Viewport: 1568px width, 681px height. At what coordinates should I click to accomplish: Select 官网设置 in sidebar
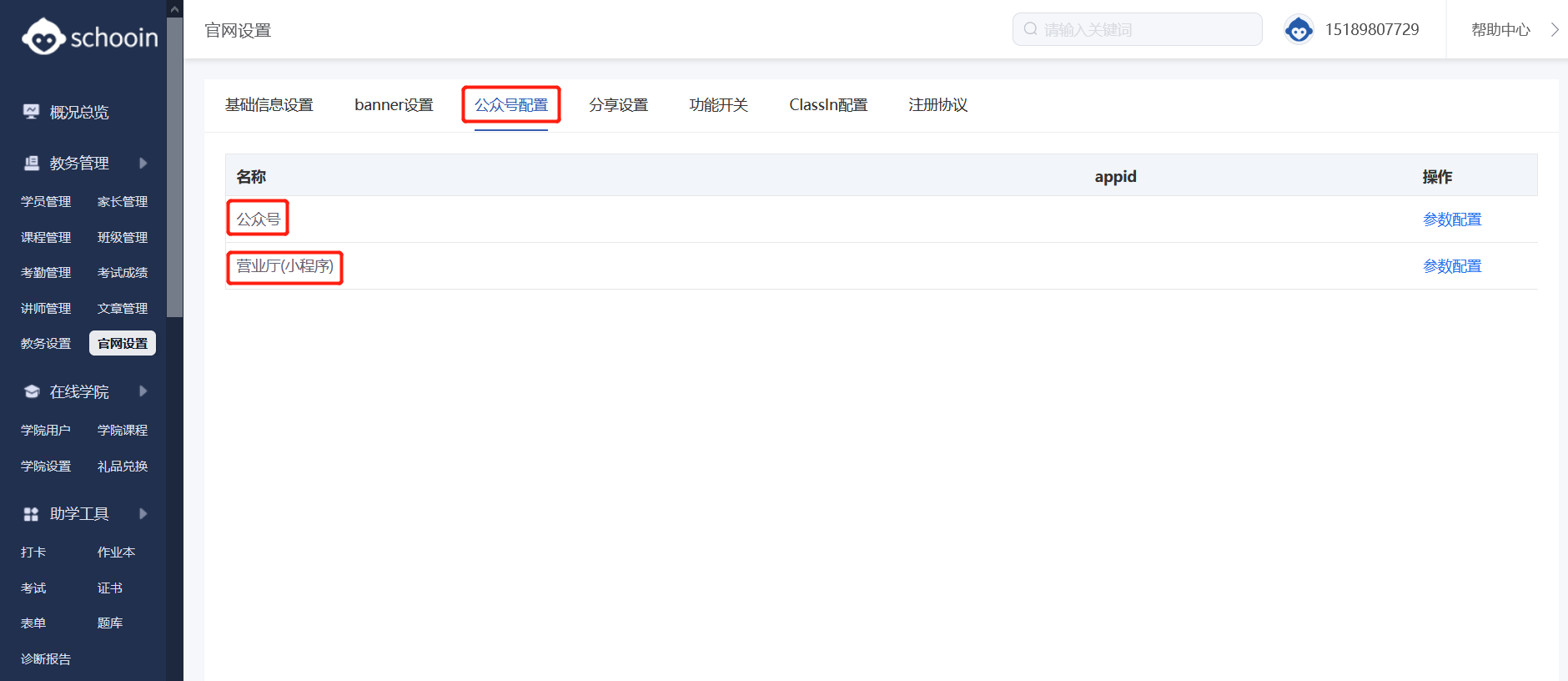coord(123,344)
